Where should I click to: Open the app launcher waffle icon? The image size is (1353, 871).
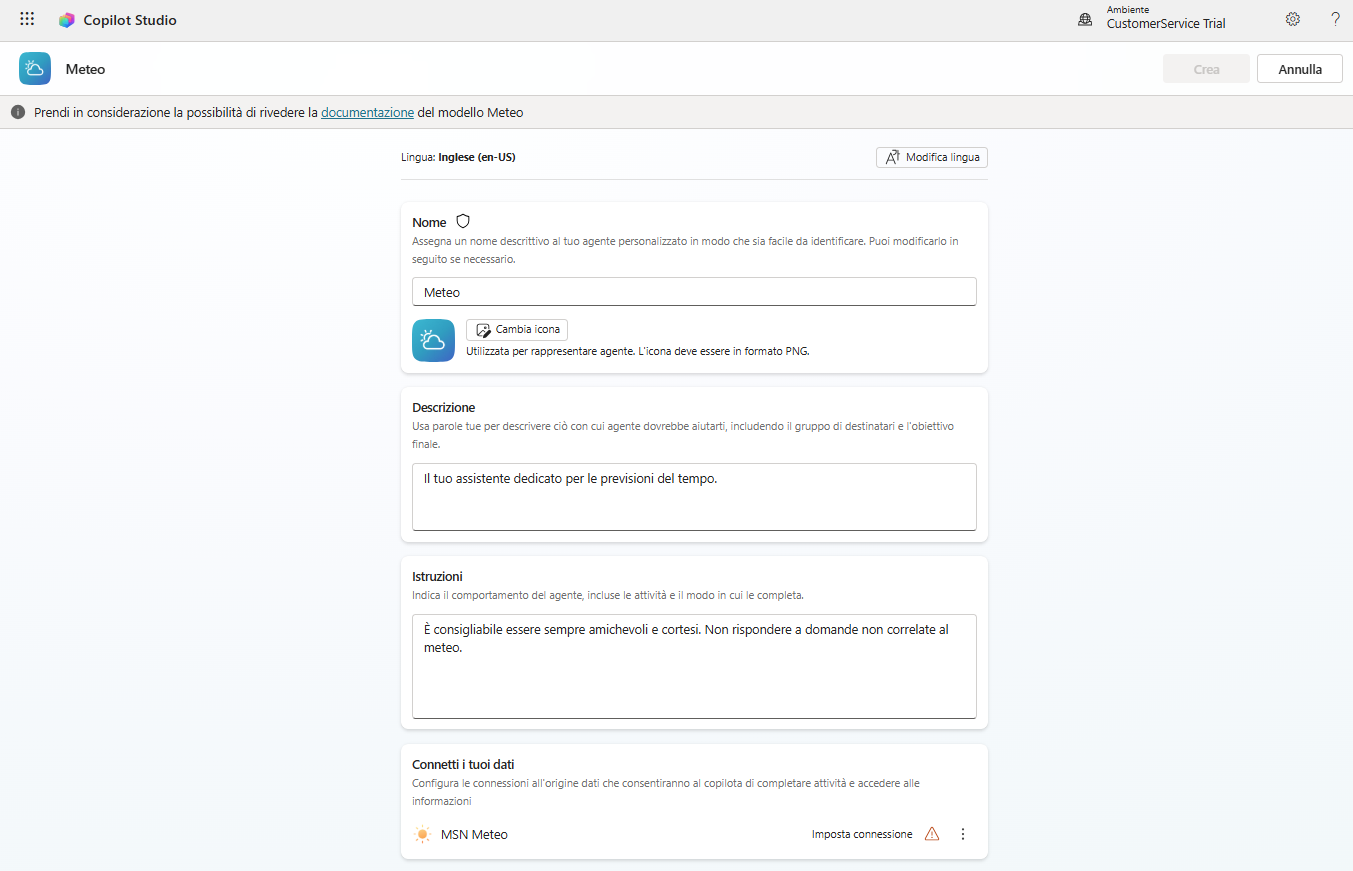27,19
